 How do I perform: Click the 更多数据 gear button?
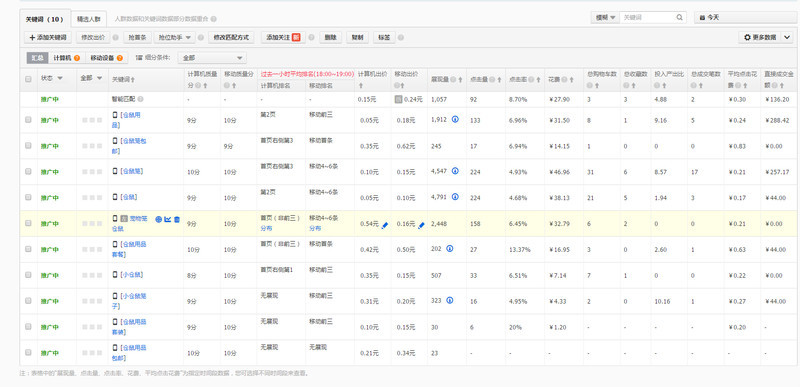pyautogui.click(x=759, y=37)
